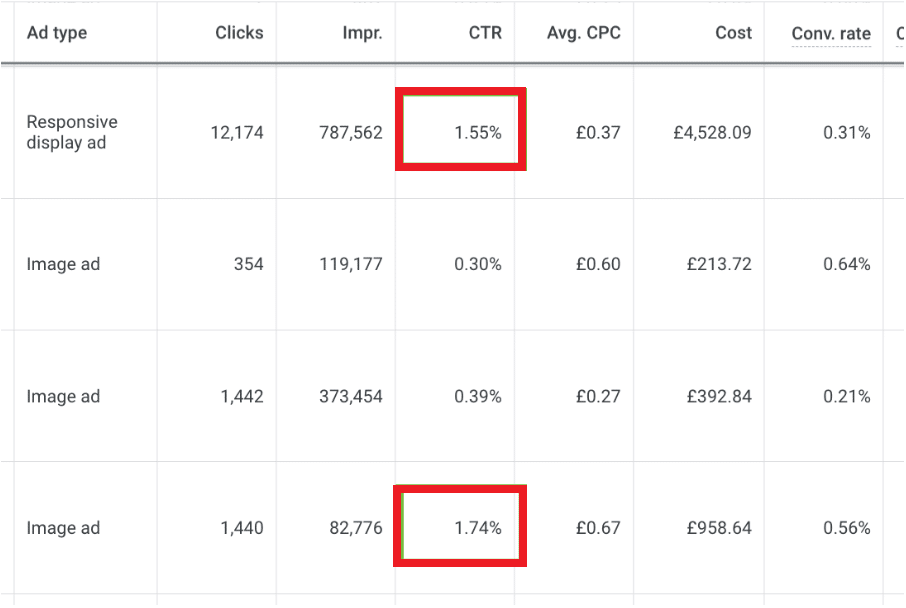The height and width of the screenshot is (608, 906).
Task: Click the Image ad label with 1,440 clicks
Action: (x=63, y=528)
